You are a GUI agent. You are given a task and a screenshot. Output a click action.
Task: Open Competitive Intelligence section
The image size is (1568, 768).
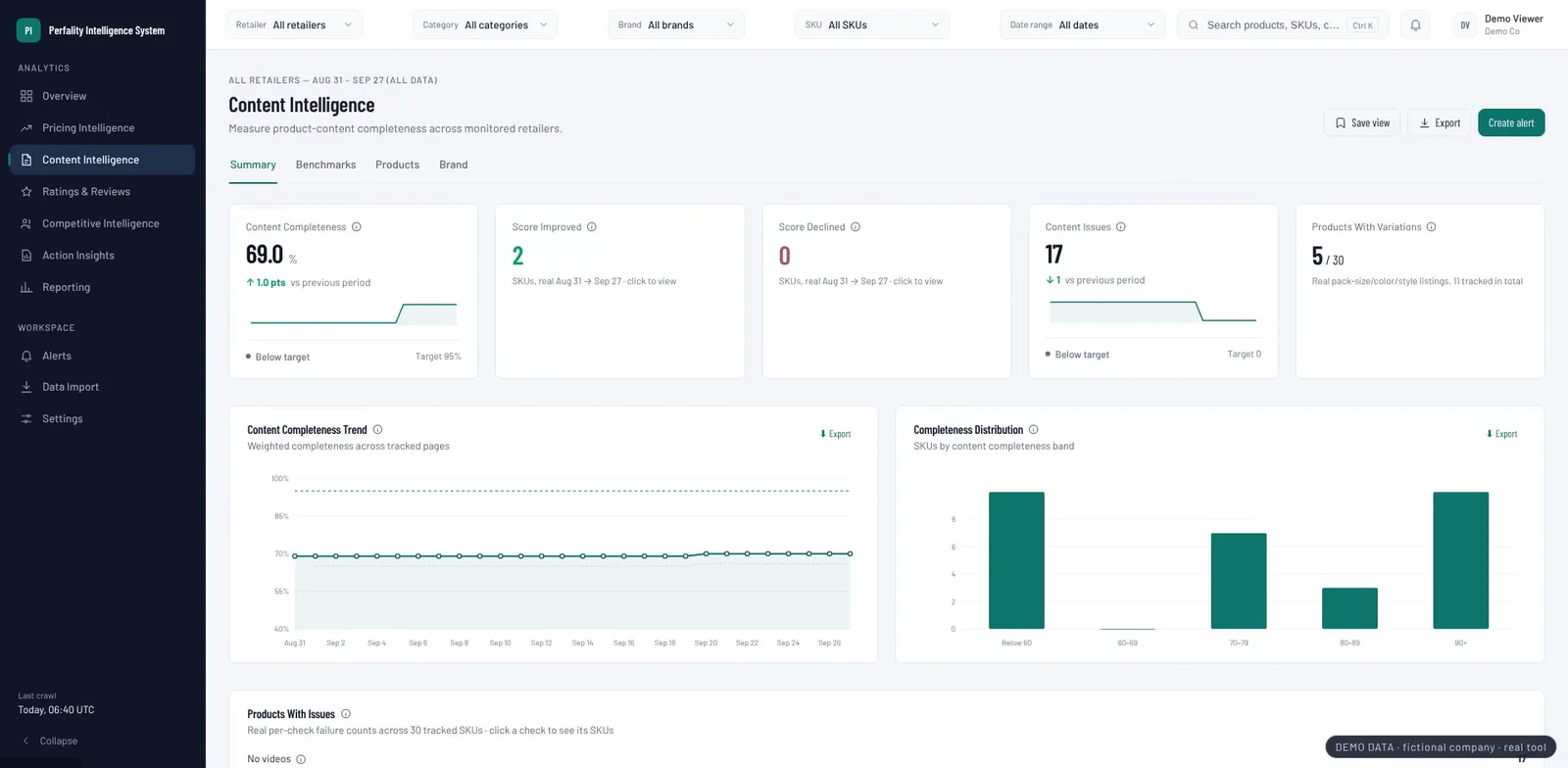(102, 223)
